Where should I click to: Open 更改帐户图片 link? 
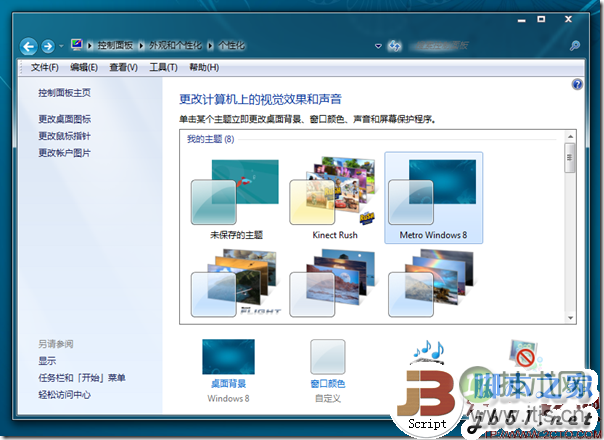click(x=64, y=153)
